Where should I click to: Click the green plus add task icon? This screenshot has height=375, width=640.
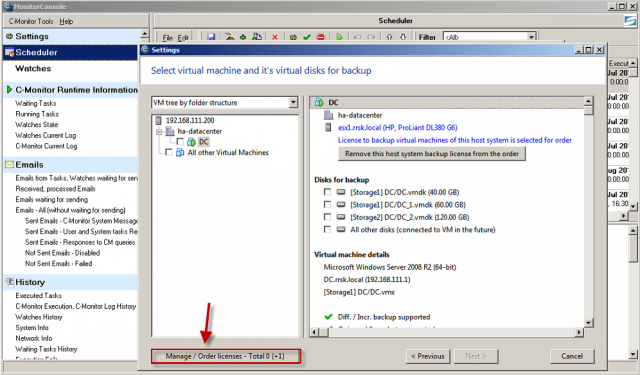(243, 37)
